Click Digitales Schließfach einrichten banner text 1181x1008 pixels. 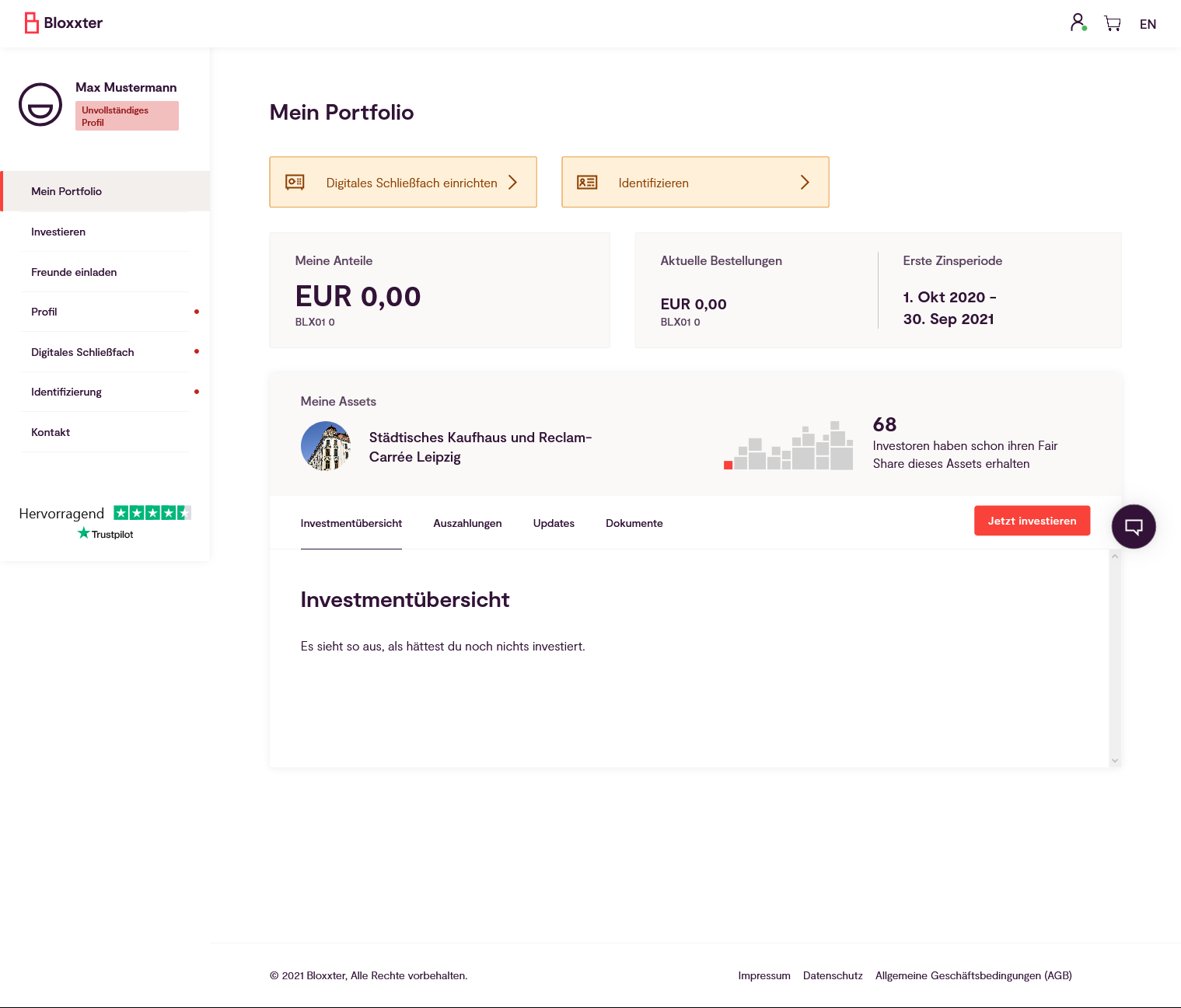[x=411, y=183]
